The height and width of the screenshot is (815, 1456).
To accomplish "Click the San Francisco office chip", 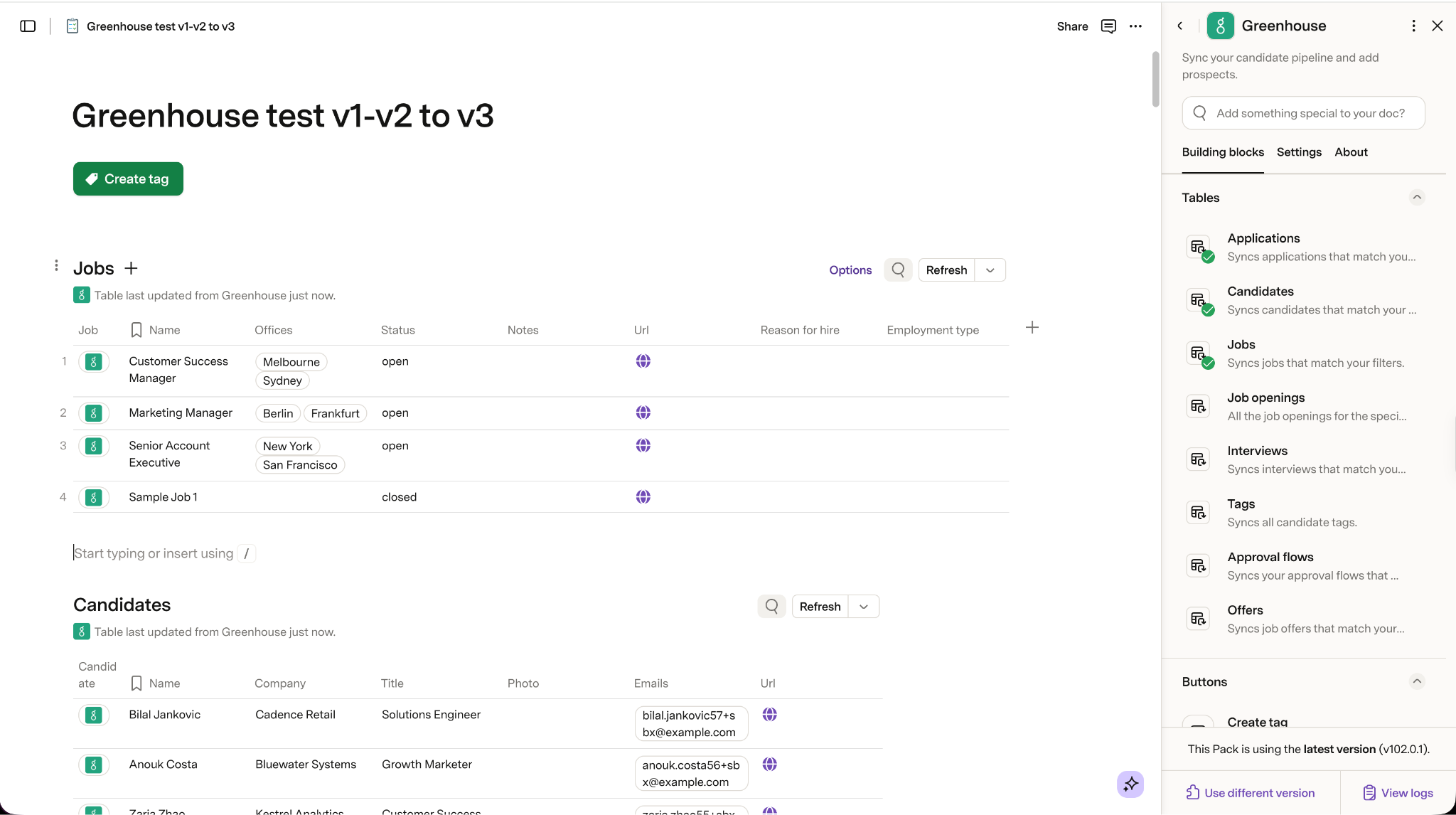I will point(300,465).
